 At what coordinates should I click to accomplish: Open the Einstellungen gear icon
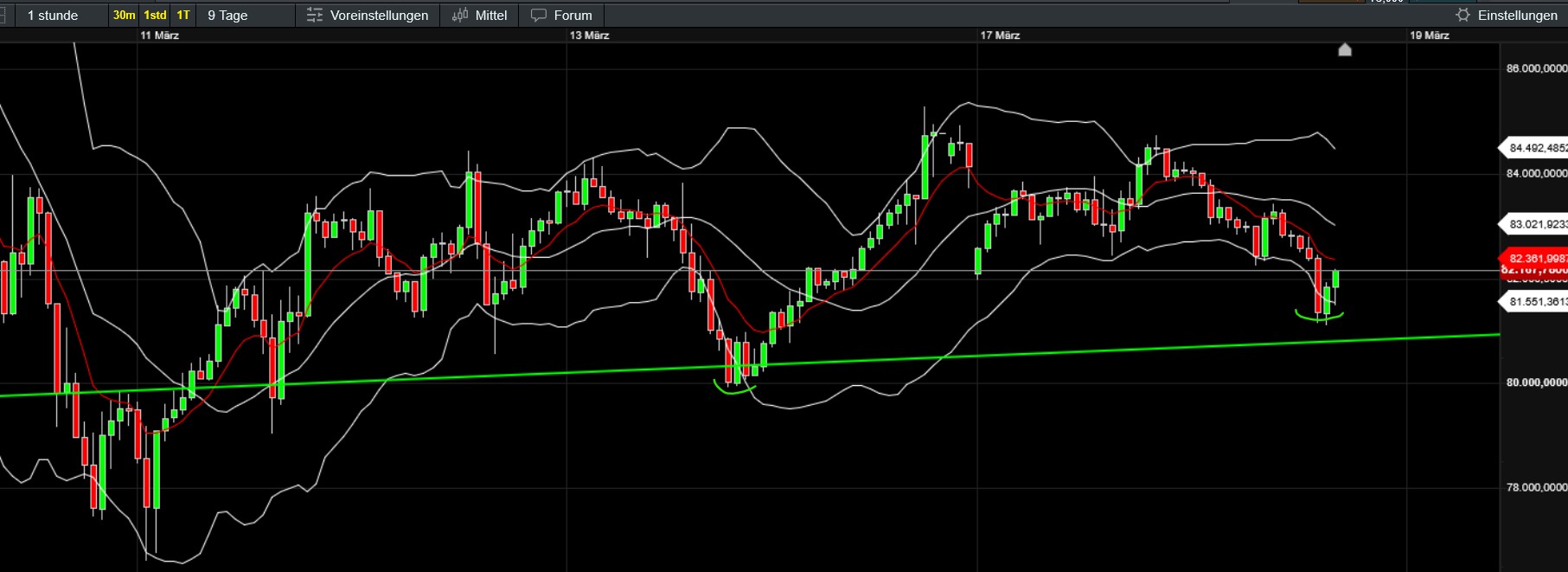[x=1463, y=15]
